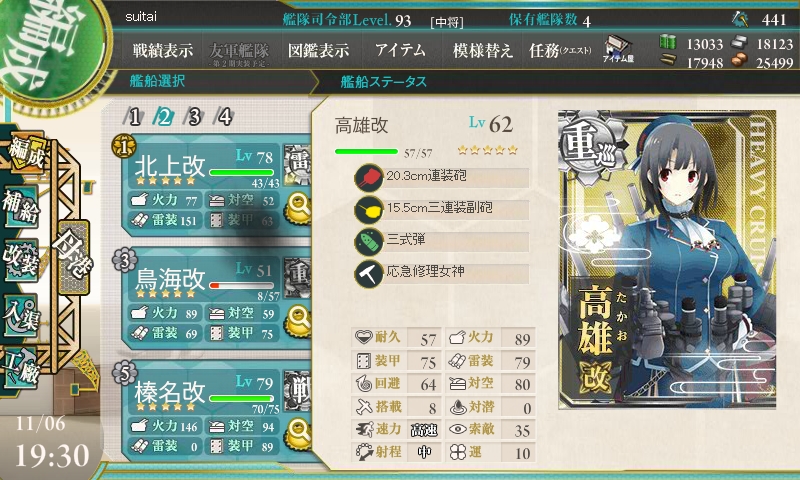Open the 改装 (Refit) sidebar icon
Image resolution: width=800 pixels, height=480 pixels.
point(21,260)
